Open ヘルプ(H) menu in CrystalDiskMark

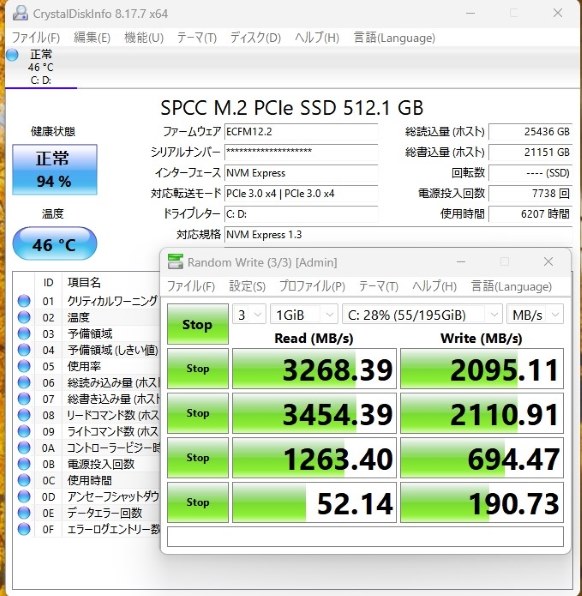tap(435, 286)
